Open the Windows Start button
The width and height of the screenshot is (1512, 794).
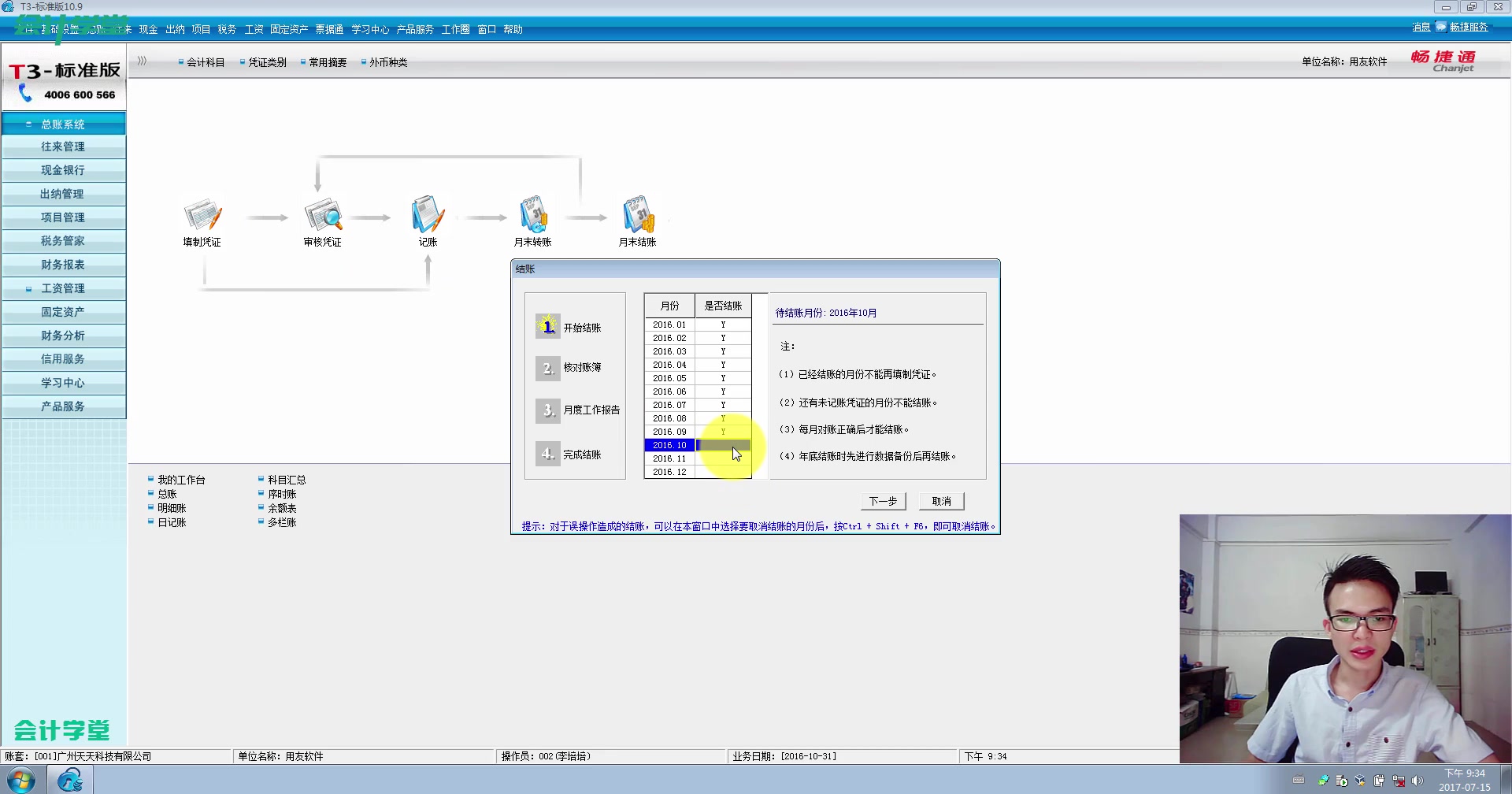pyautogui.click(x=21, y=780)
